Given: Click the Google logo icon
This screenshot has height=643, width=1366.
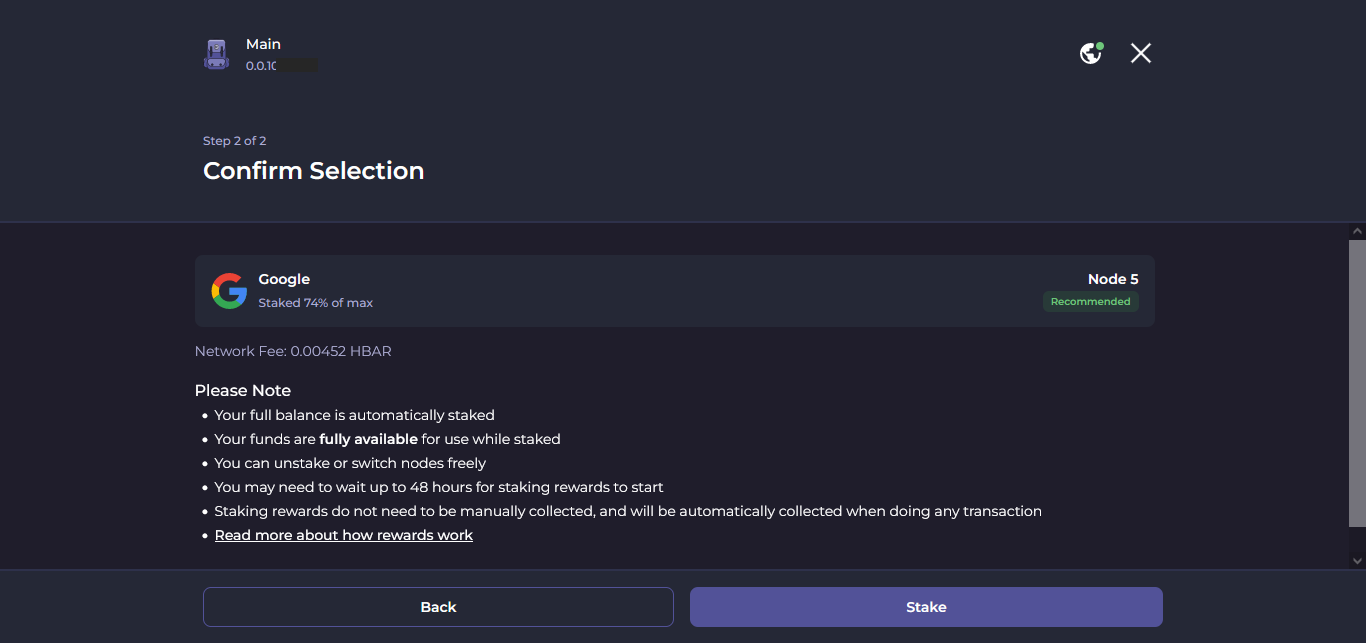Looking at the screenshot, I should 229,291.
